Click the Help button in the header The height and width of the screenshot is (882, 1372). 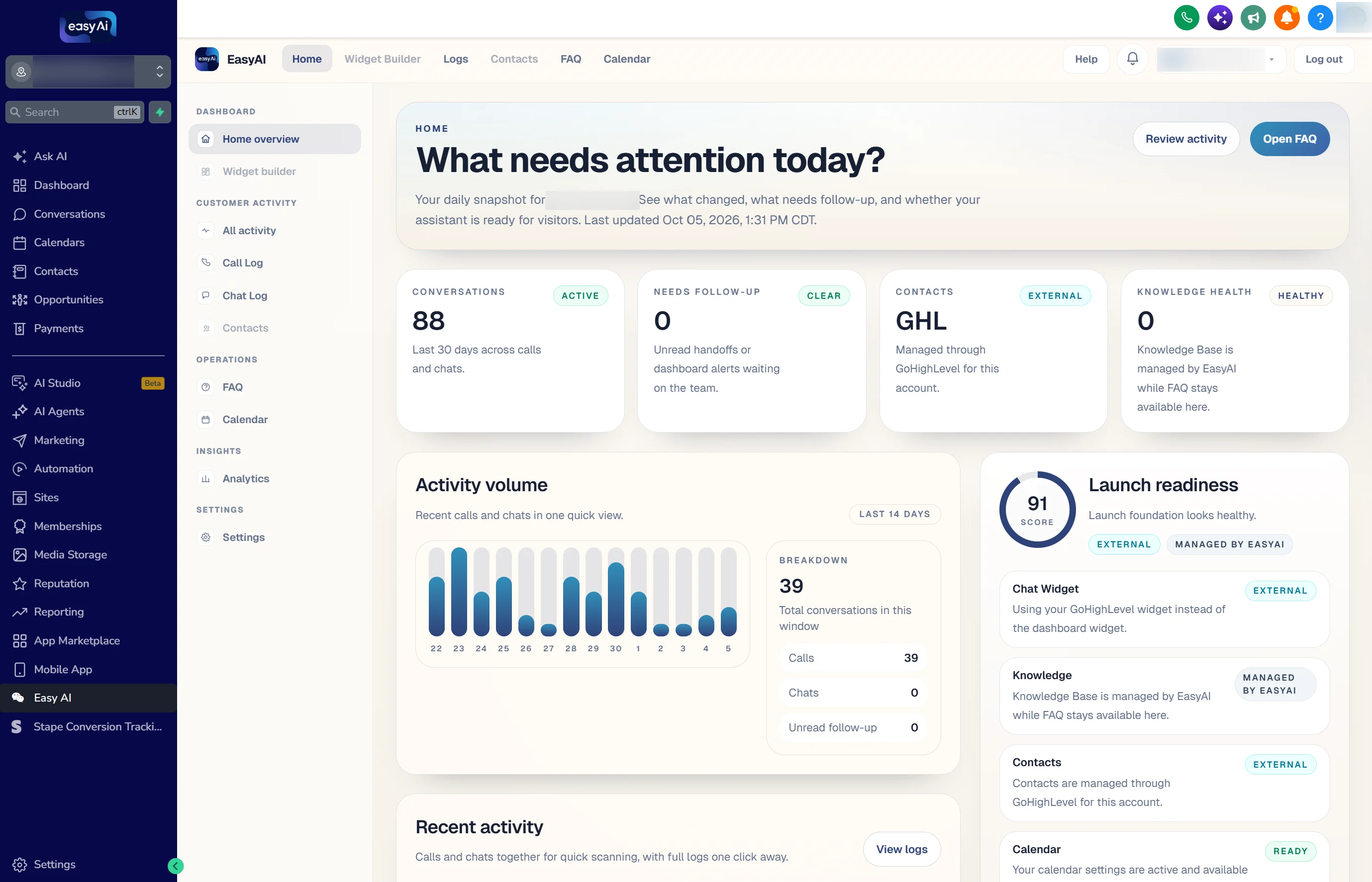point(1085,59)
